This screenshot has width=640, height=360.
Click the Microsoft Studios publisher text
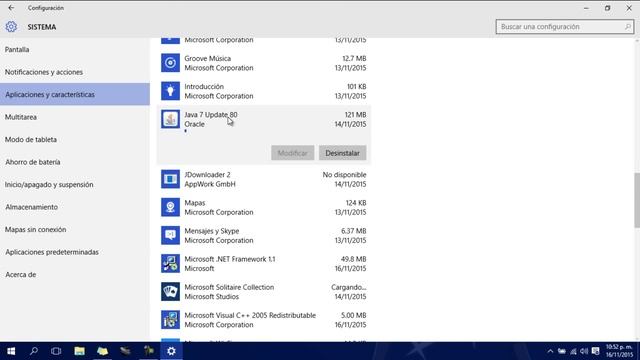[211, 297]
